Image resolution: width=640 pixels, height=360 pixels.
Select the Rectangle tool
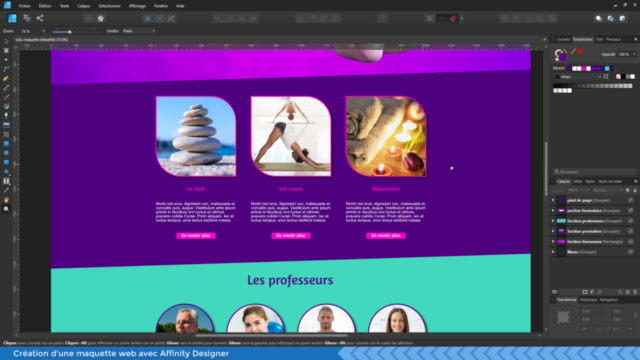click(x=6, y=144)
